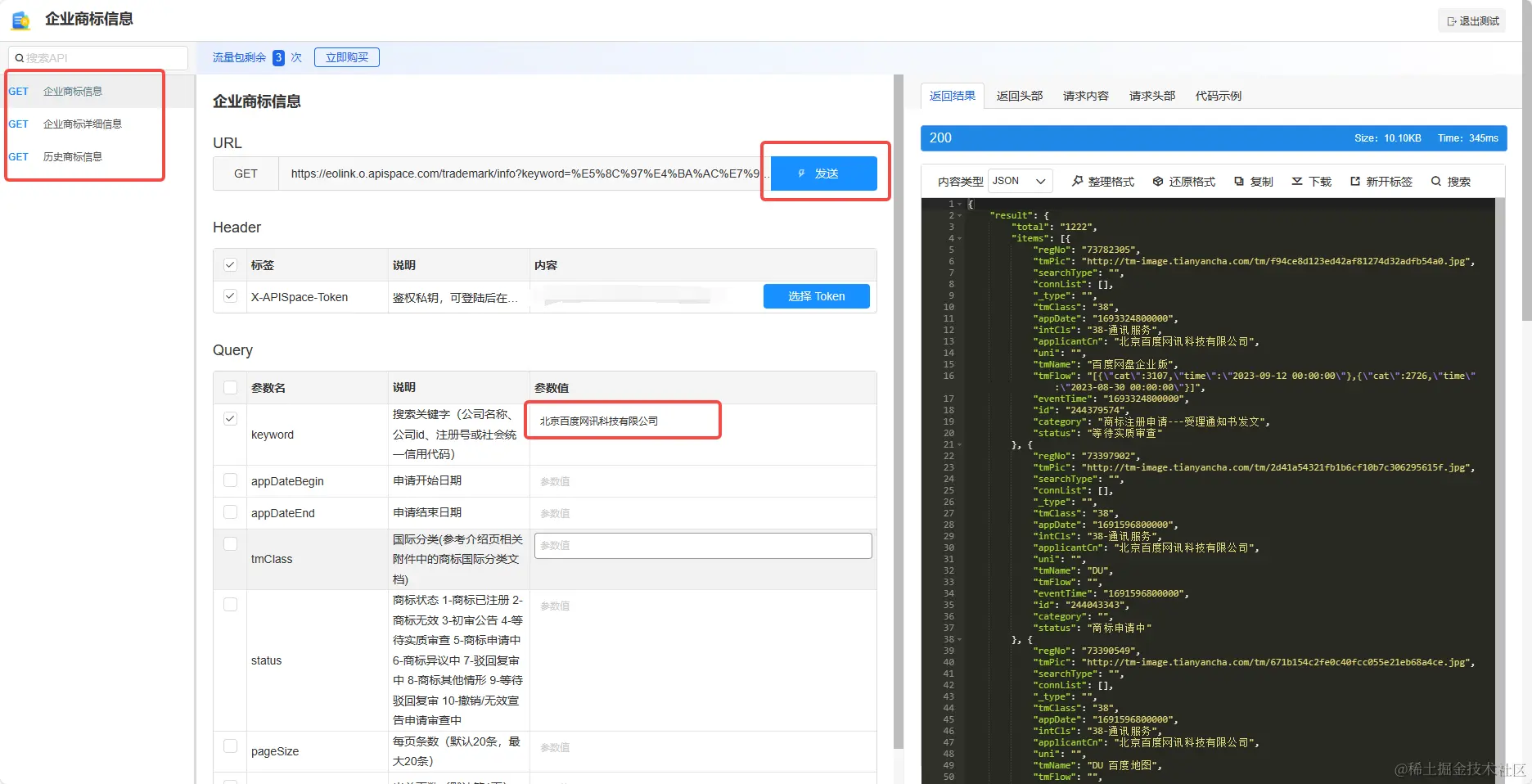Collapse the "items" array at line 4
The width and height of the screenshot is (1532, 784).
point(959,238)
